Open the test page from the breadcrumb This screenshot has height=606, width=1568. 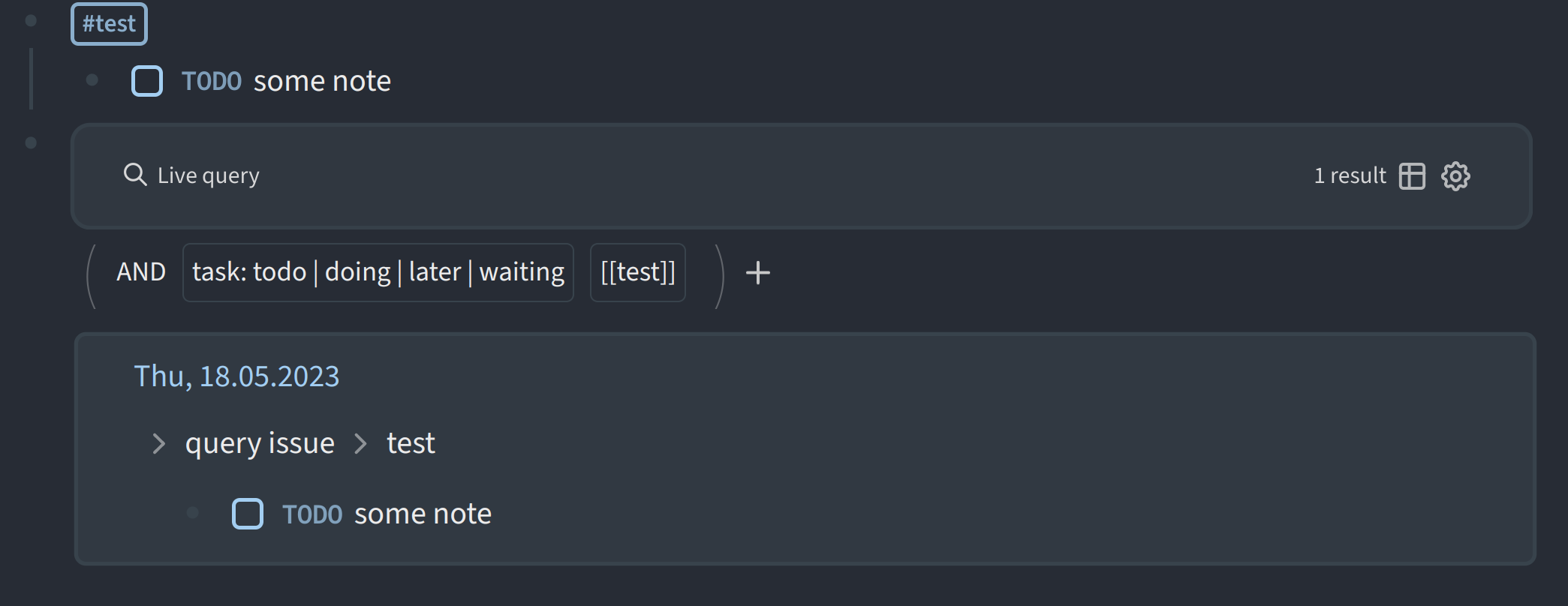[x=410, y=442]
